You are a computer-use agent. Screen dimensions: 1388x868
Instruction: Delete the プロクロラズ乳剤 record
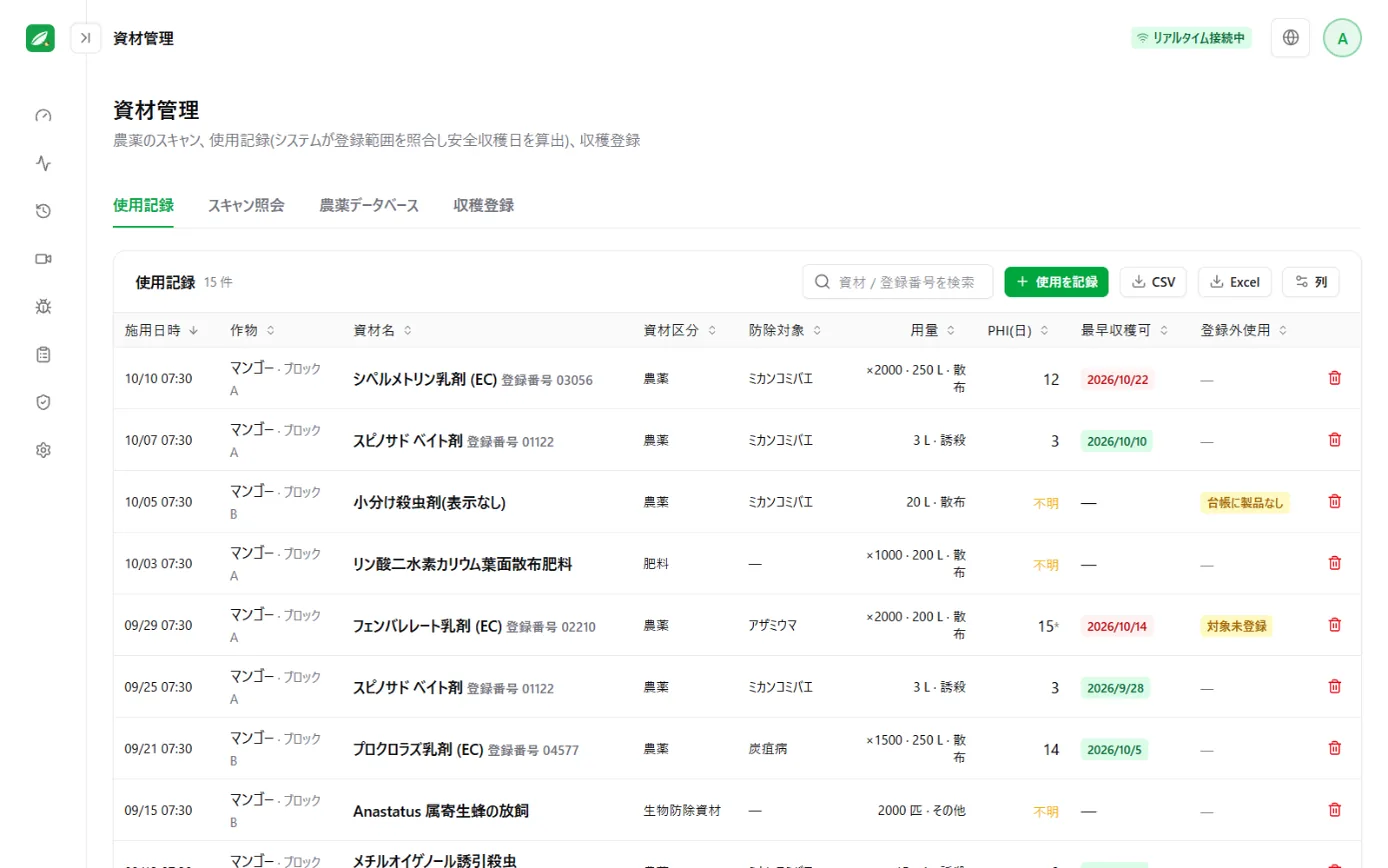pyautogui.click(x=1334, y=748)
